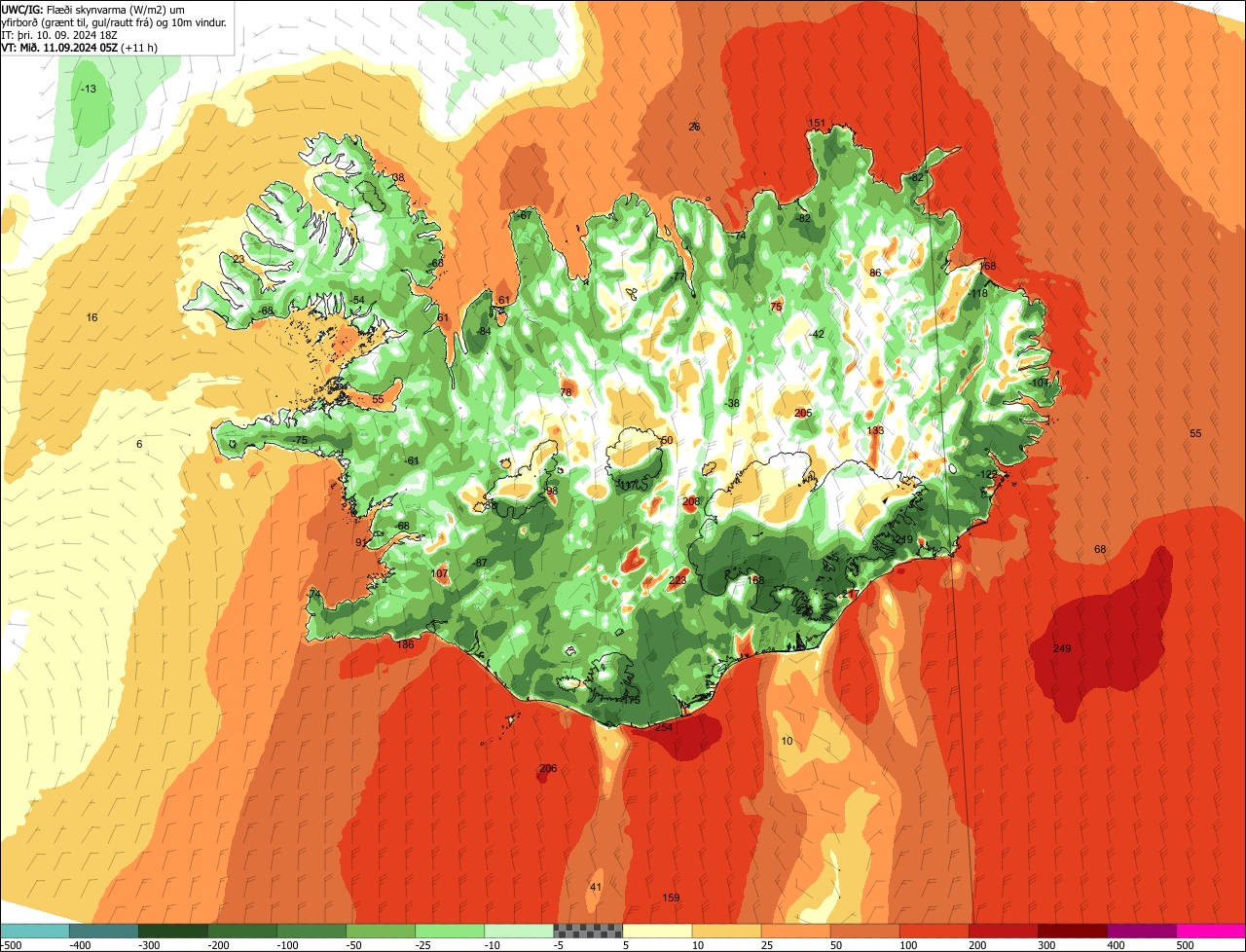Click the -25 to -10 bright green swatch

[x=450, y=931]
